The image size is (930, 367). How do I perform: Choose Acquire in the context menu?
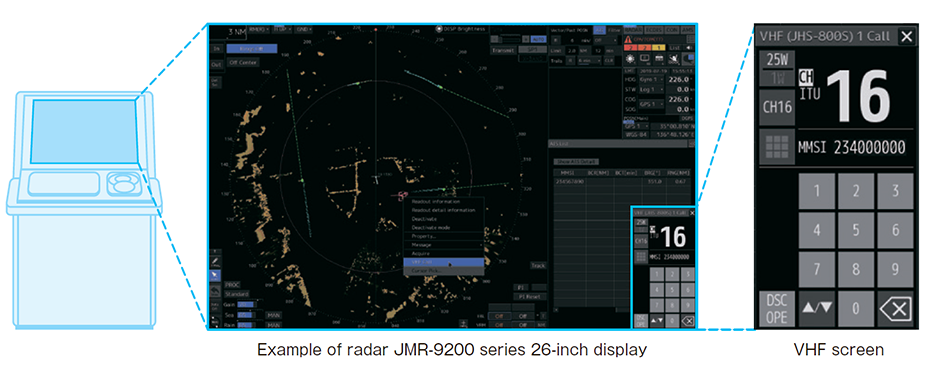[x=444, y=253]
